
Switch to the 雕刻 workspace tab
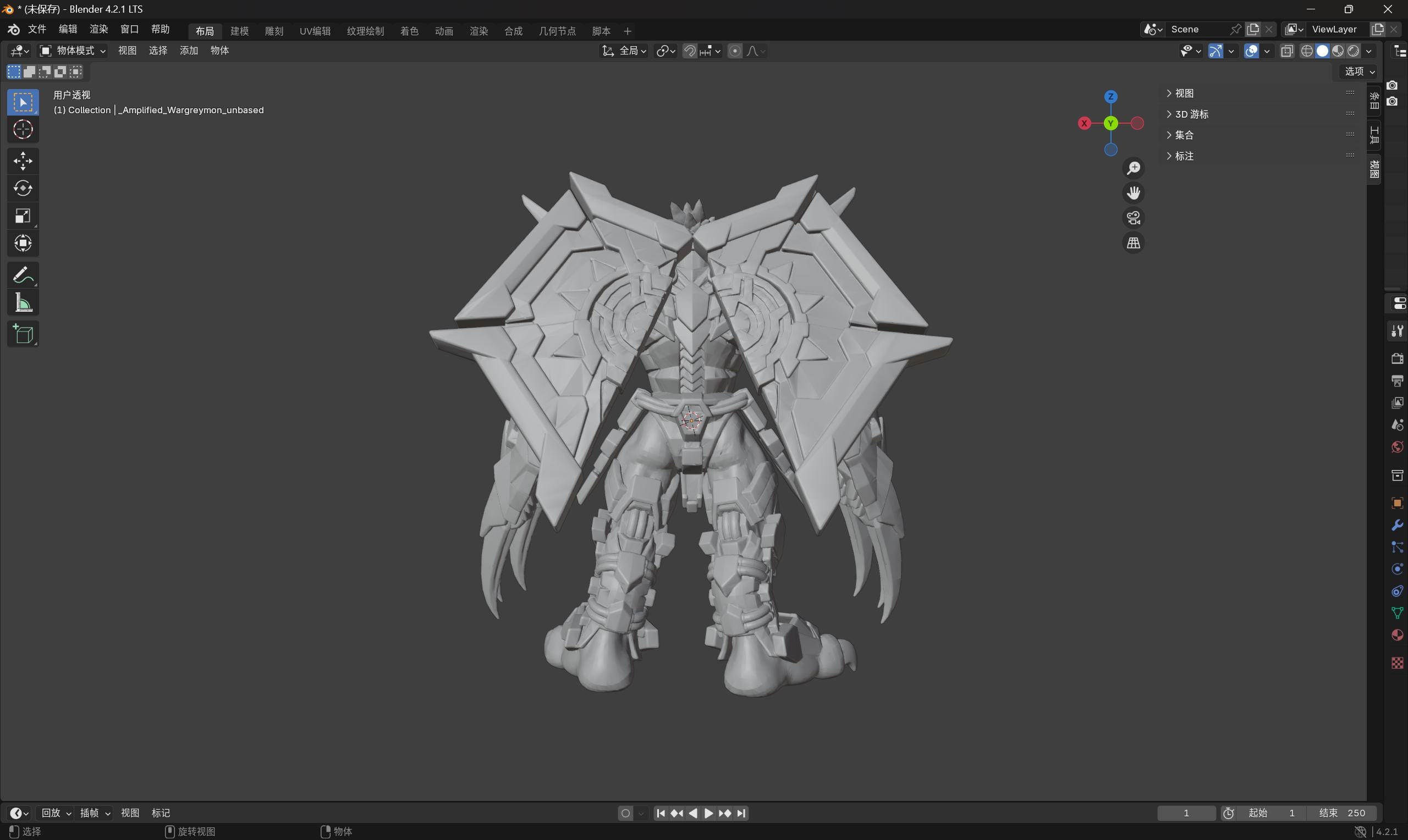(273, 31)
